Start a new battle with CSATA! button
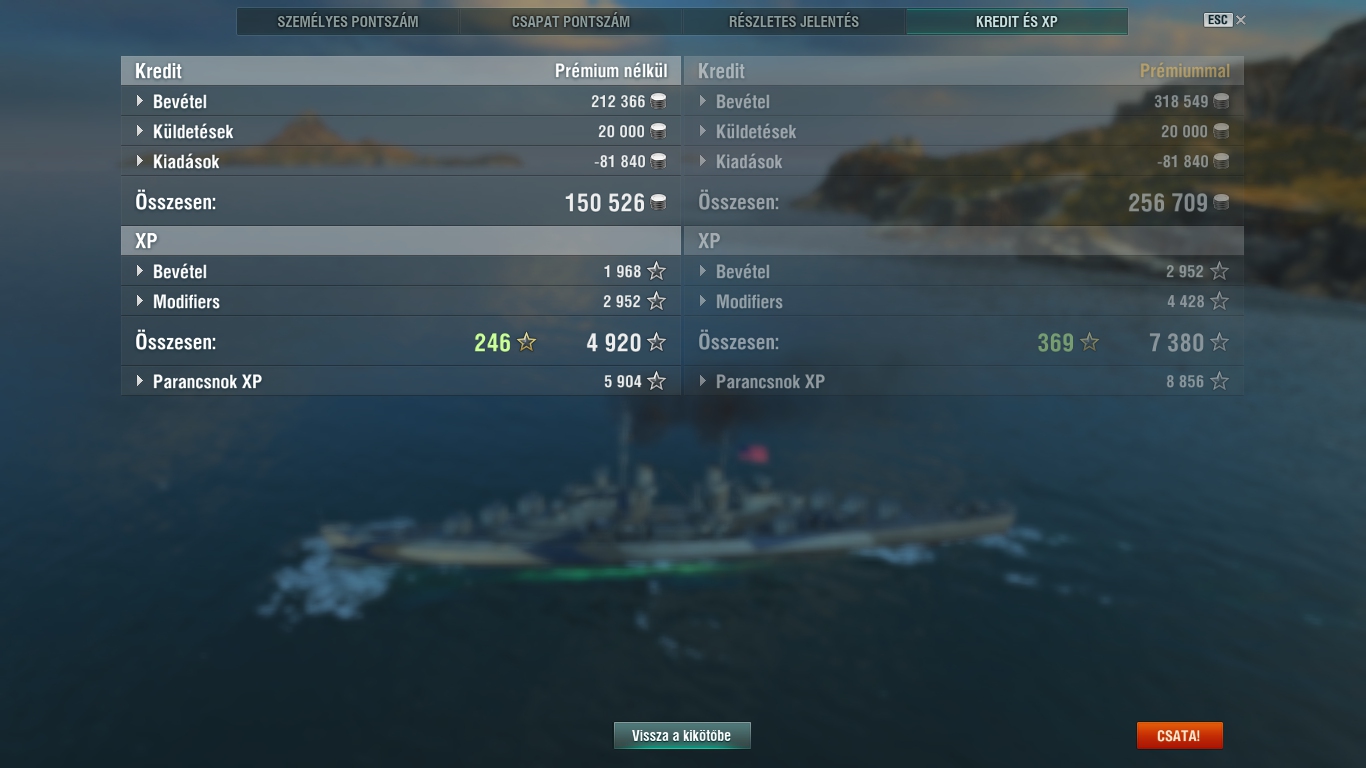 [x=1179, y=736]
